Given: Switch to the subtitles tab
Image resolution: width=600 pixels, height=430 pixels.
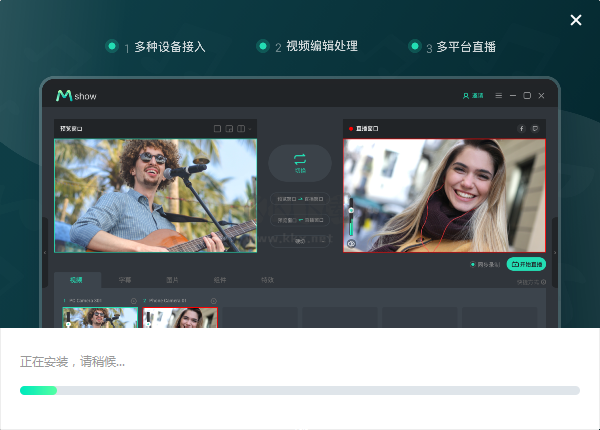Looking at the screenshot, I should pyautogui.click(x=125, y=280).
